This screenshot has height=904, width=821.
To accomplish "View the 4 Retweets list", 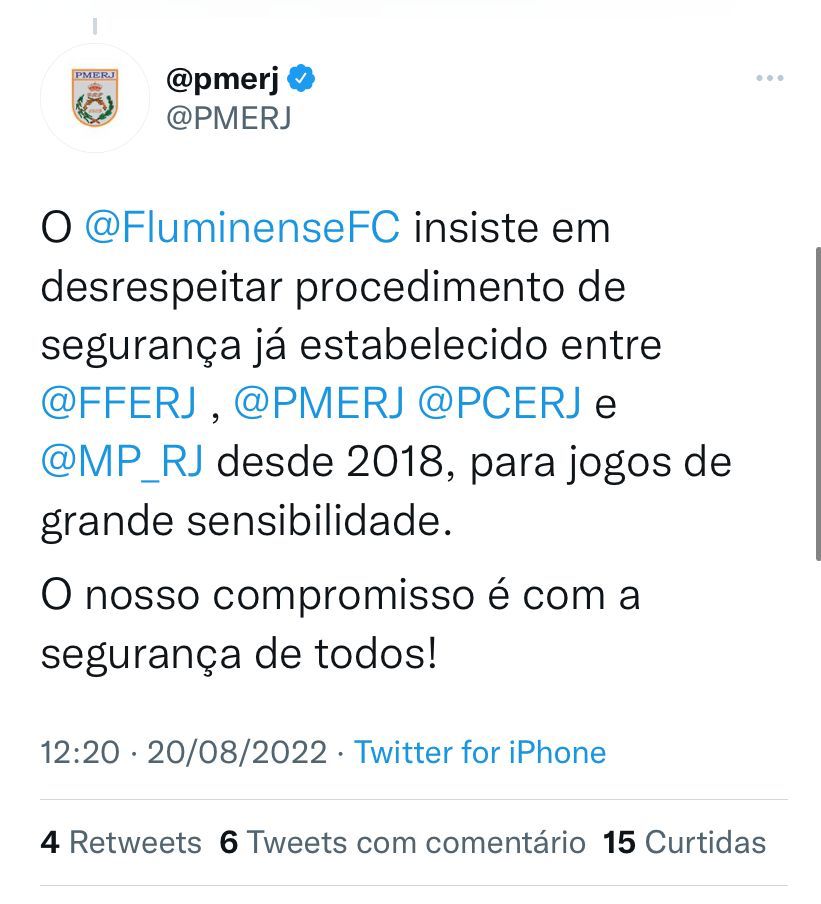I will (121, 842).
